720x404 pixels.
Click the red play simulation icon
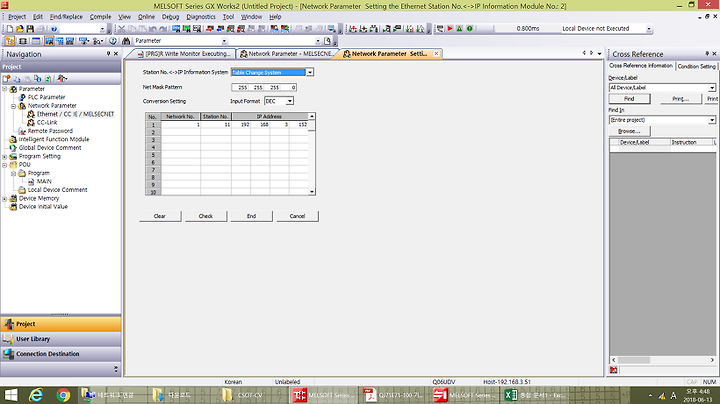[450, 28]
